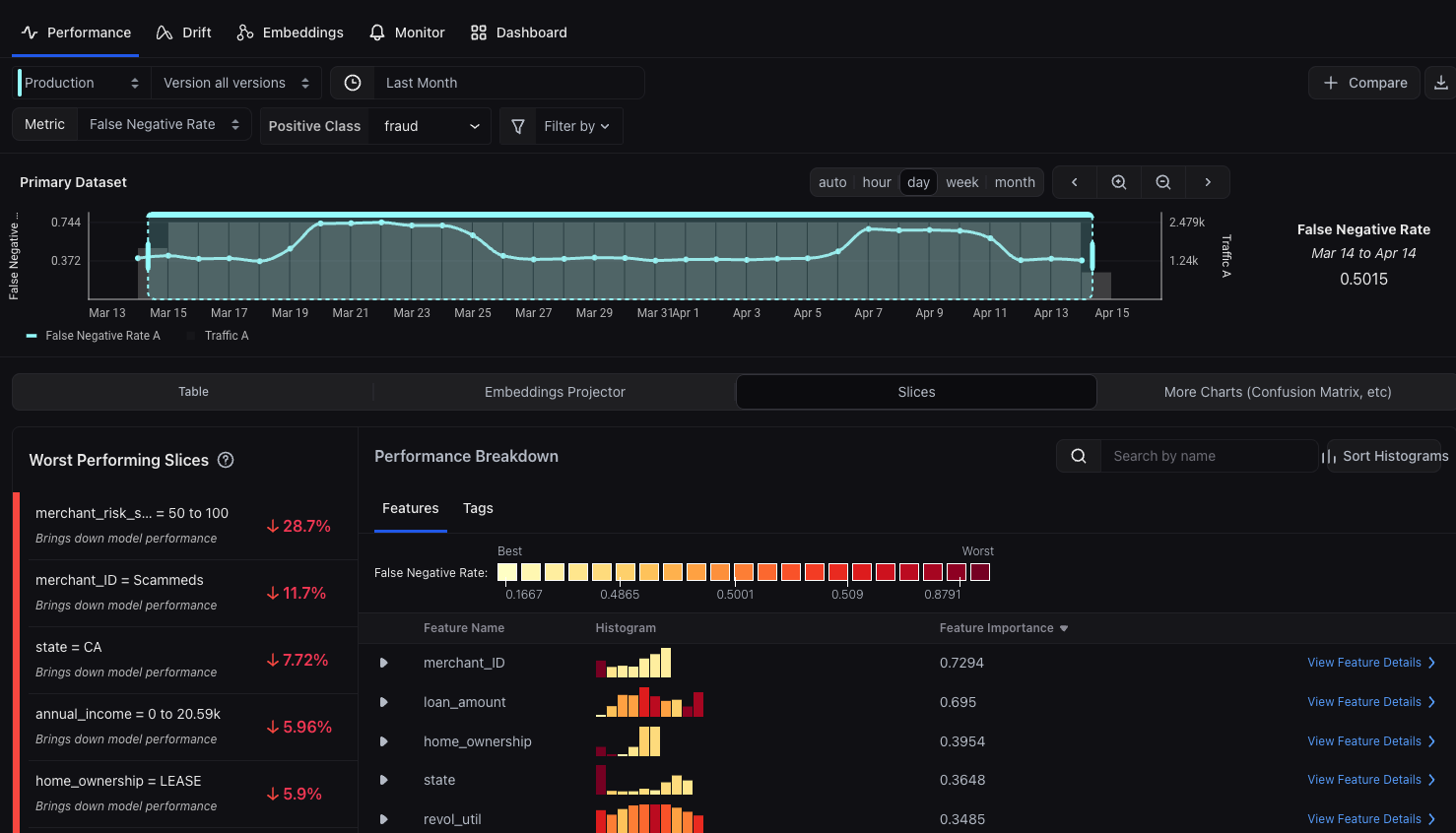Select the day granularity option
The width and height of the screenshot is (1456, 833).
(918, 182)
